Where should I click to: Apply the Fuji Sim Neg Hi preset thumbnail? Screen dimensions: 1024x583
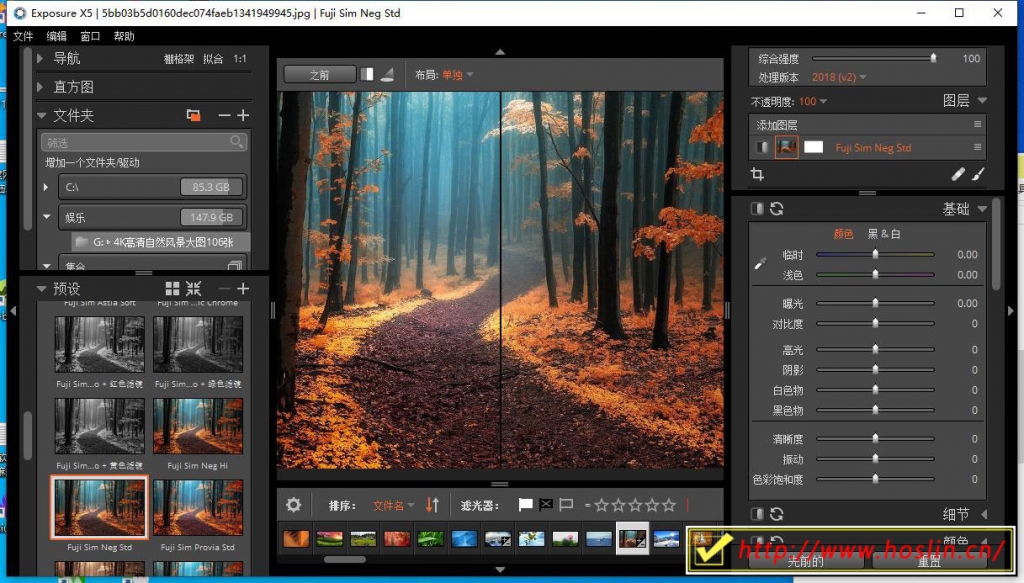198,426
